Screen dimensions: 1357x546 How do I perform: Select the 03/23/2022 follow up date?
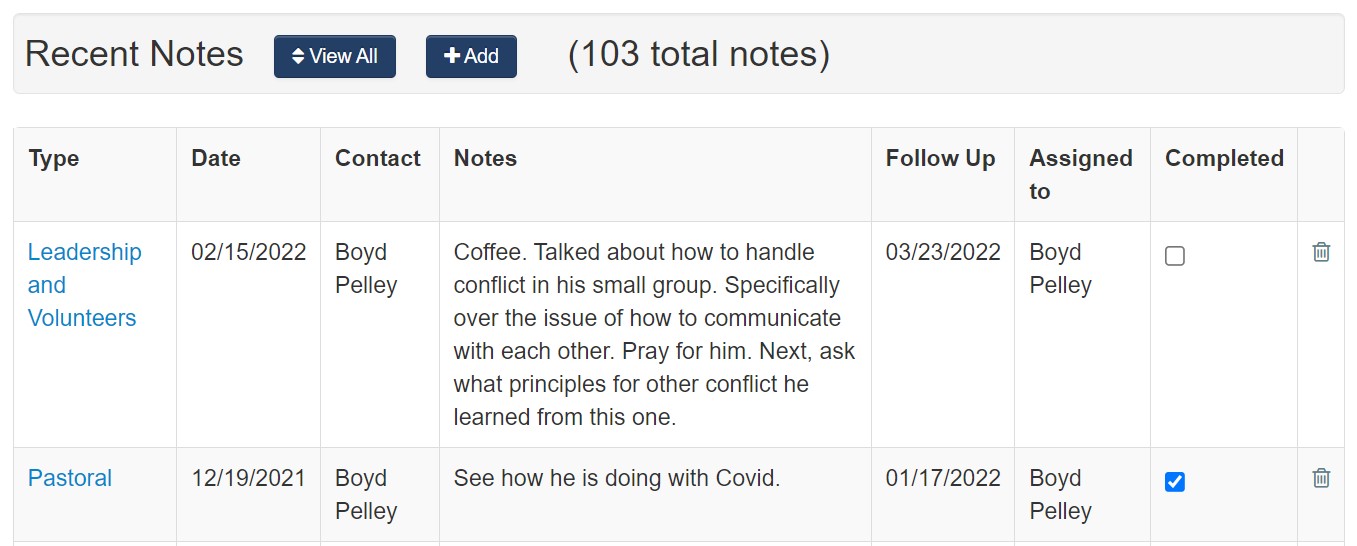coord(943,252)
